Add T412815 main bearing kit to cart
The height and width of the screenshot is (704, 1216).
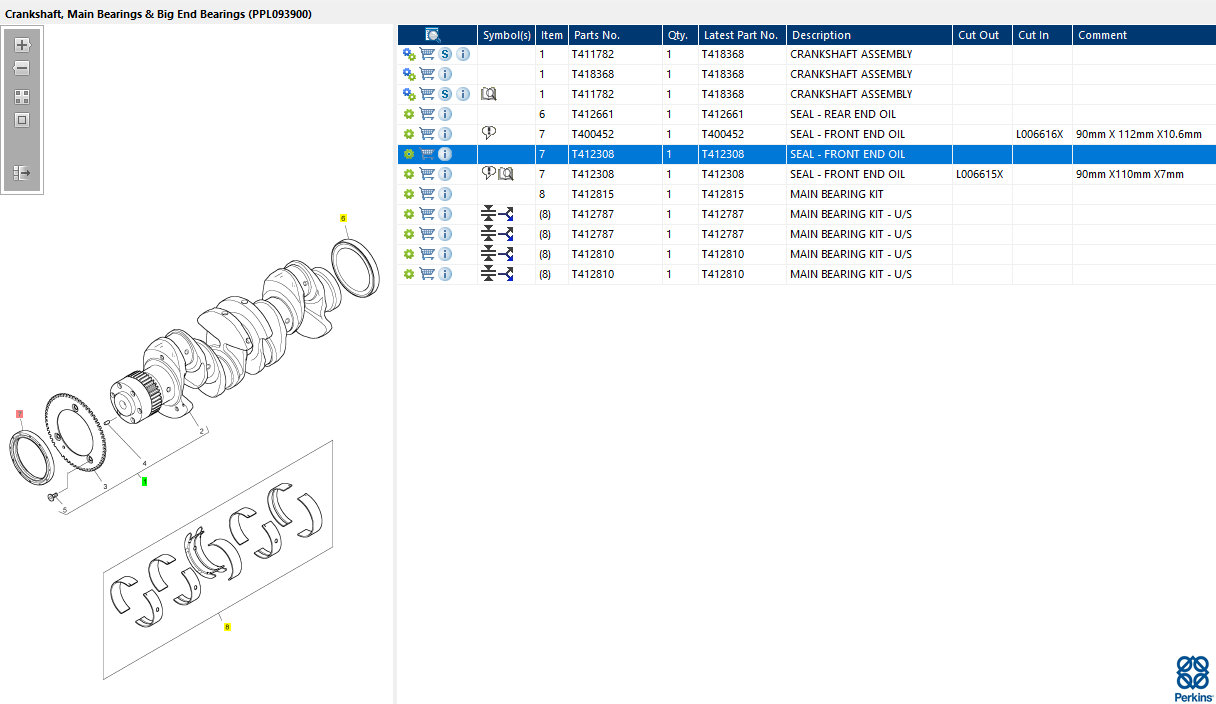pyautogui.click(x=427, y=194)
